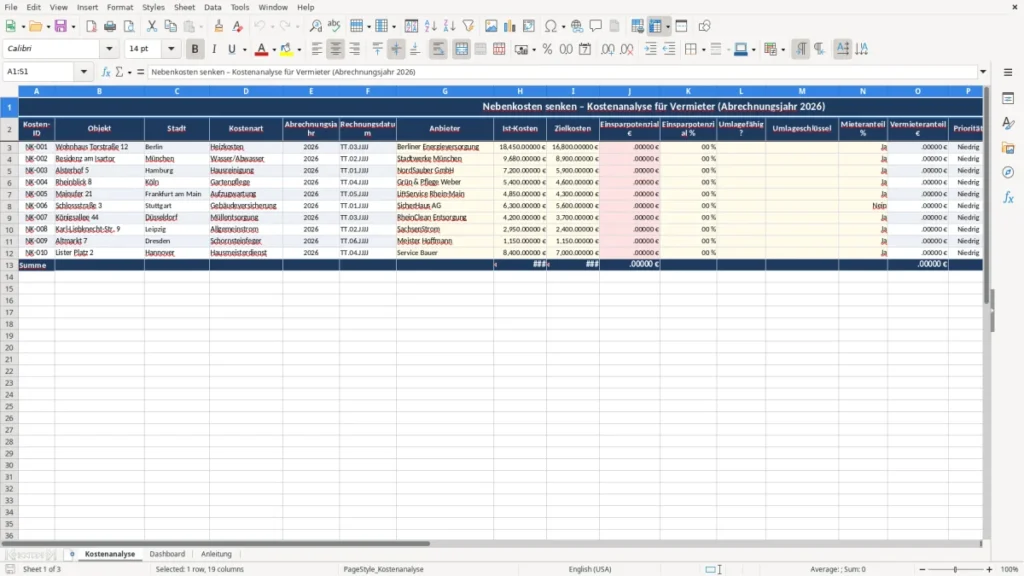Click the Clear Direct Formatting icon
1024x576 pixels.
tap(238, 26)
